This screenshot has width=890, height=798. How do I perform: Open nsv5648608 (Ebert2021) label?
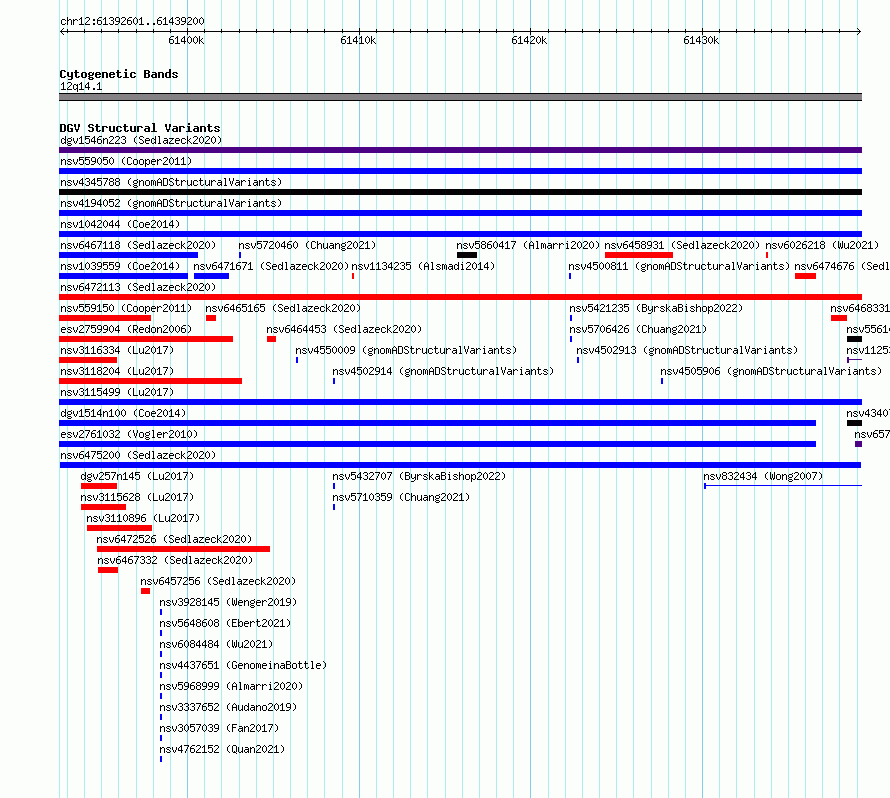click(x=225, y=623)
